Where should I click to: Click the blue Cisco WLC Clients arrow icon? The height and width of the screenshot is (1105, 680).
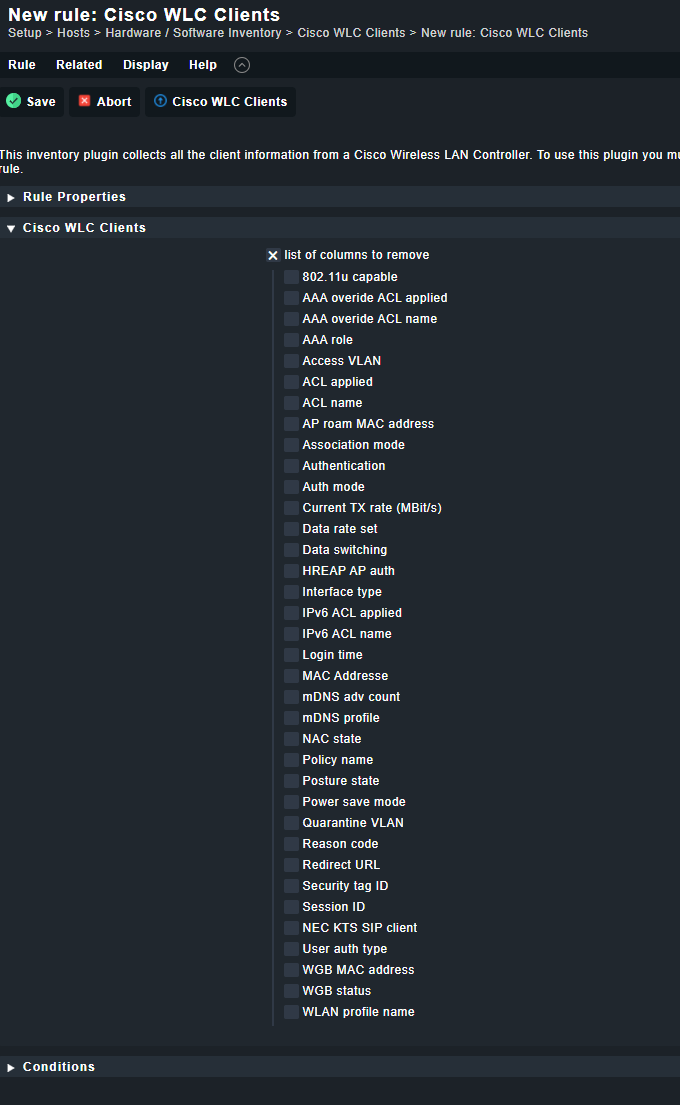click(160, 101)
